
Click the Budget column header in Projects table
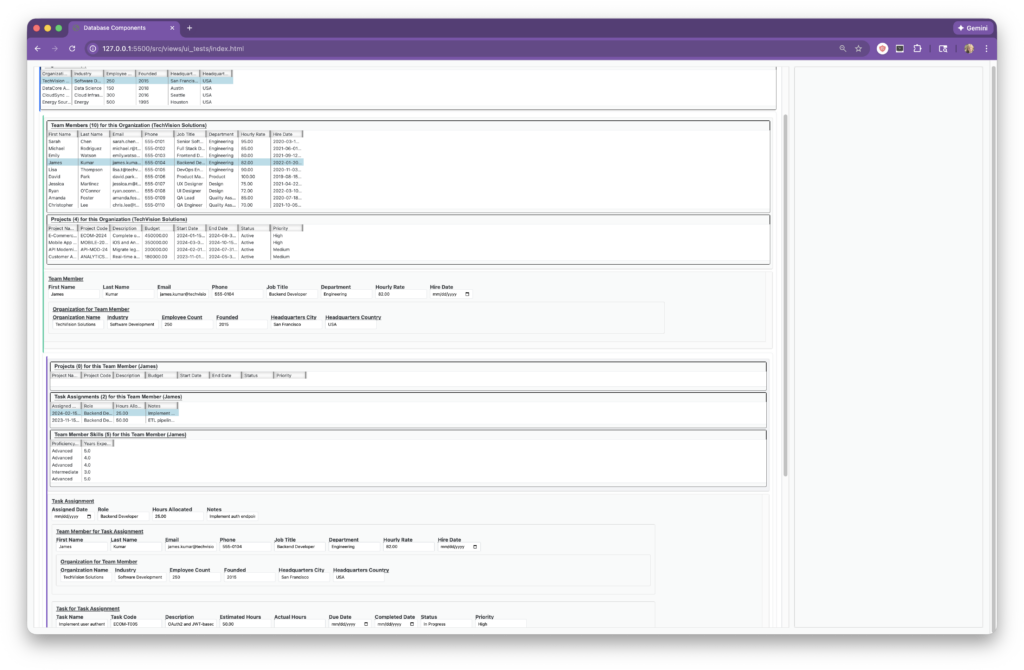pos(158,228)
